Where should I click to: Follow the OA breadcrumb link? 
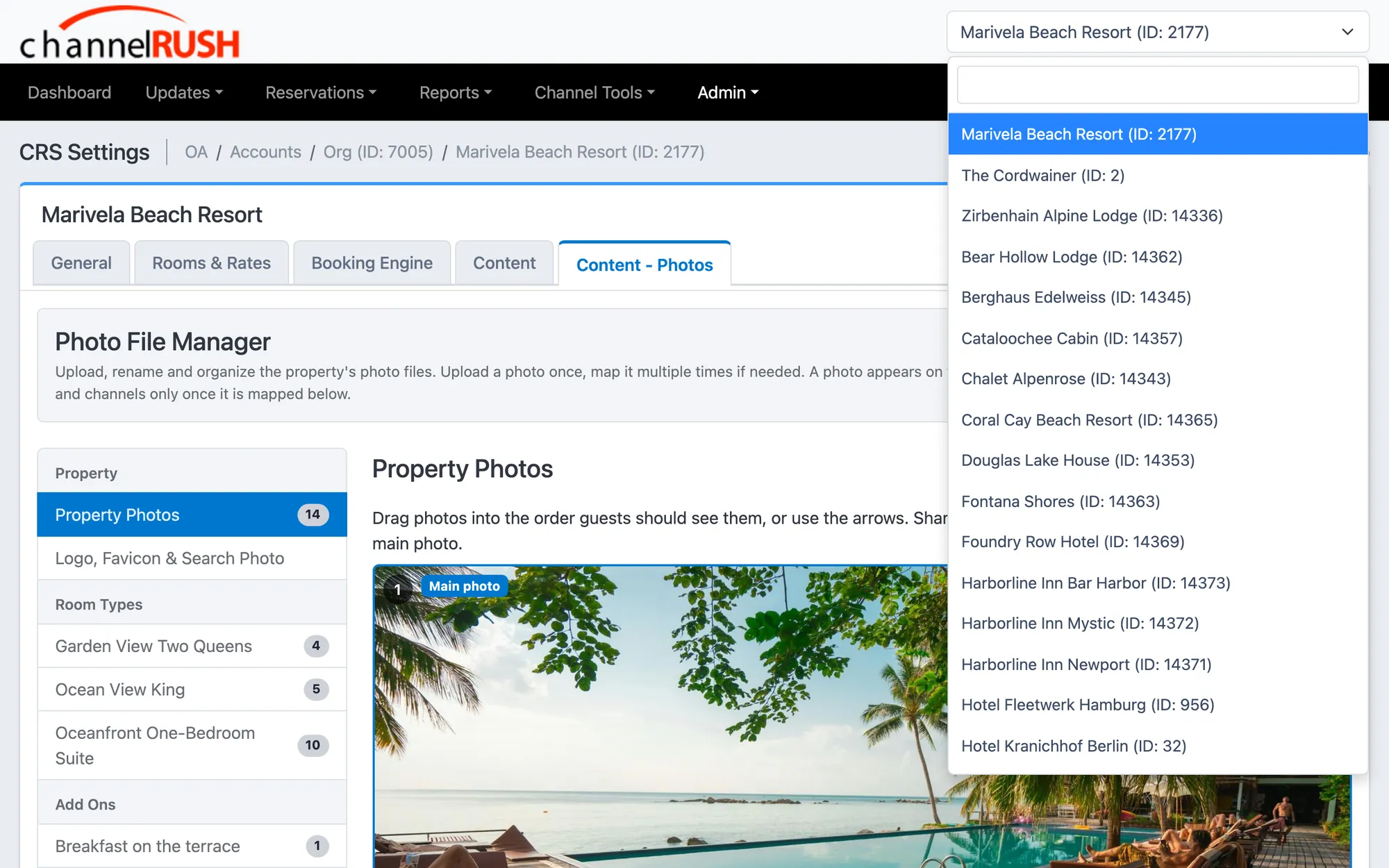(196, 152)
